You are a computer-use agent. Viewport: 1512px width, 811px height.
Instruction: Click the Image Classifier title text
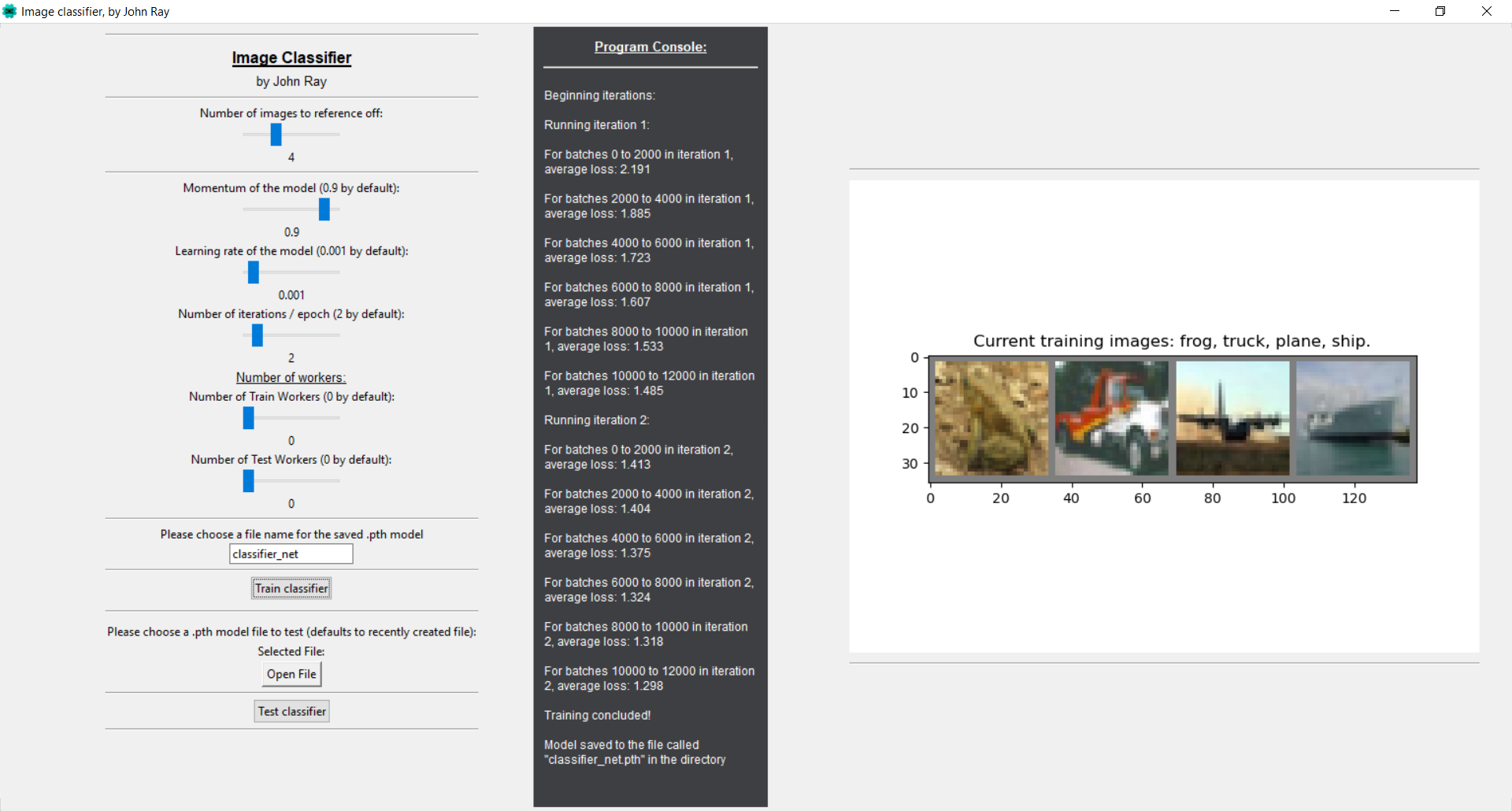(291, 57)
